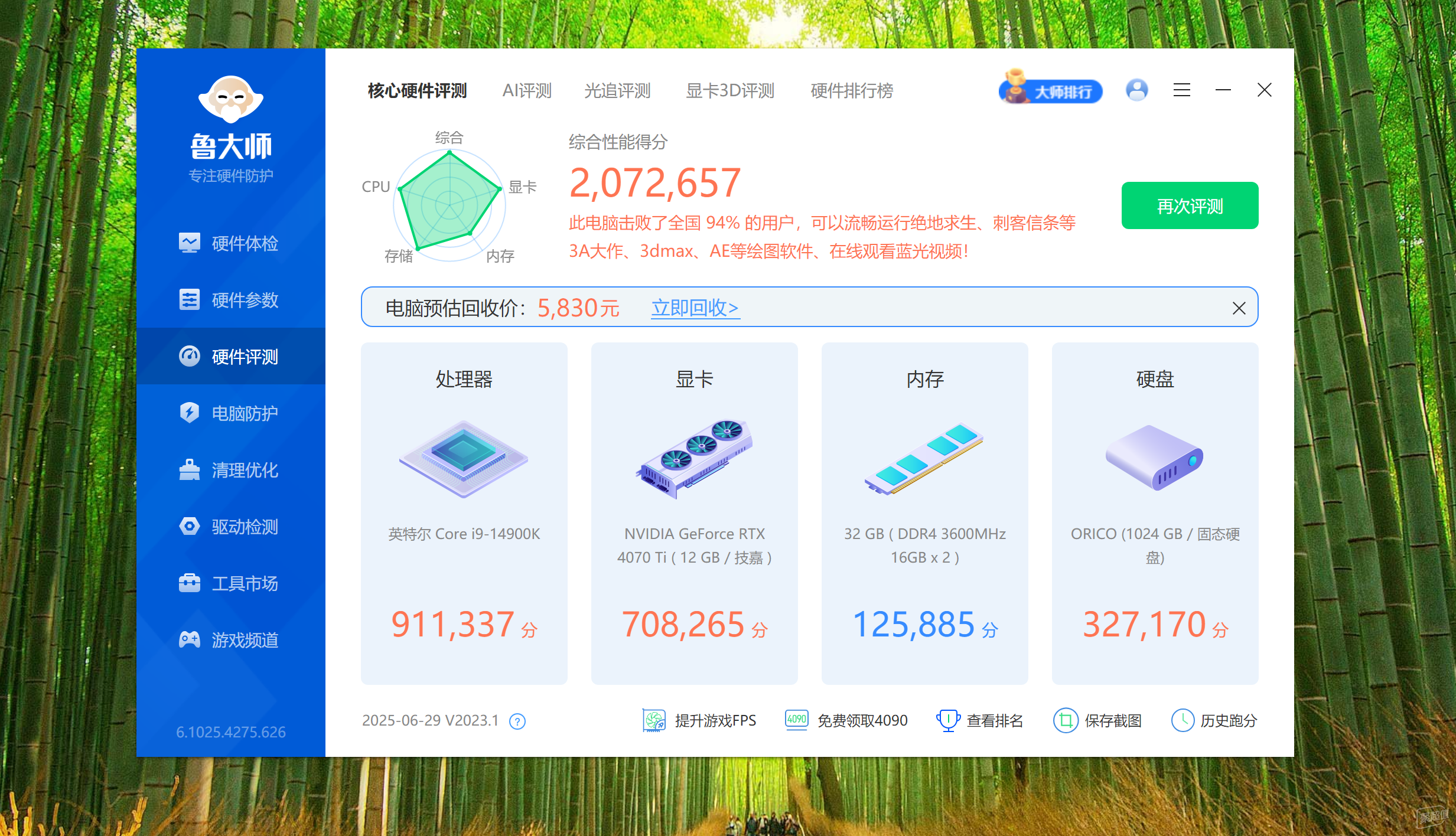The image size is (1456, 836).
Task: Click the 综合性能得分 heading
Action: [618, 142]
